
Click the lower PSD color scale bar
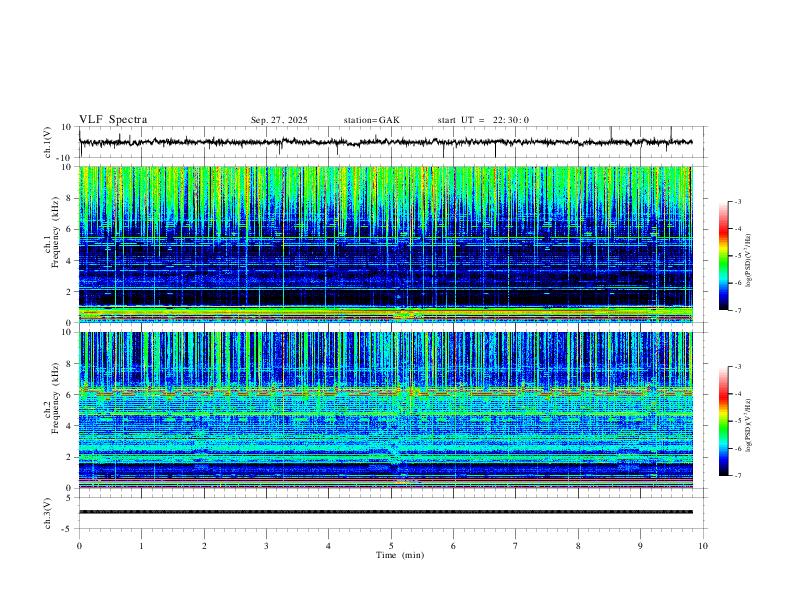click(x=723, y=421)
